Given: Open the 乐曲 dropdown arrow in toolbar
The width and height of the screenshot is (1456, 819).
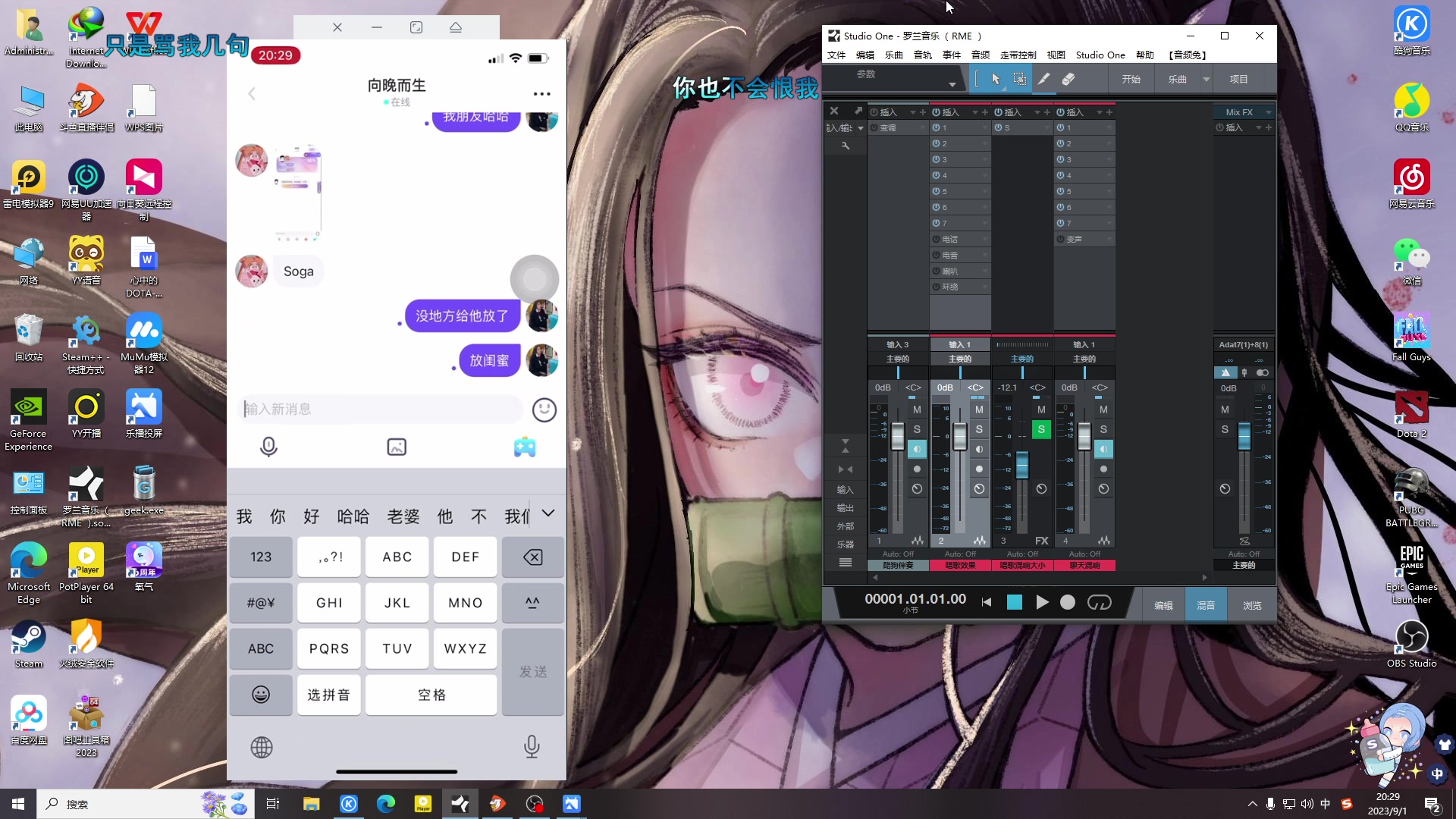Looking at the screenshot, I should click(x=1206, y=79).
